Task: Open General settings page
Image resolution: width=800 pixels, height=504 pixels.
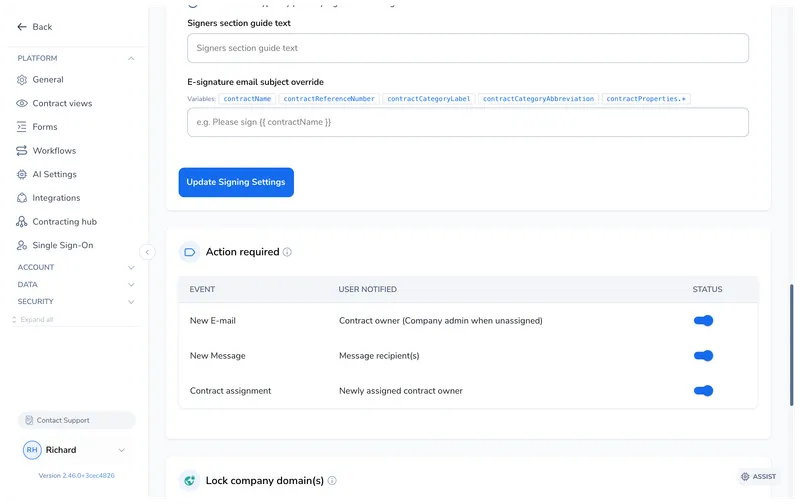Action: pos(48,80)
